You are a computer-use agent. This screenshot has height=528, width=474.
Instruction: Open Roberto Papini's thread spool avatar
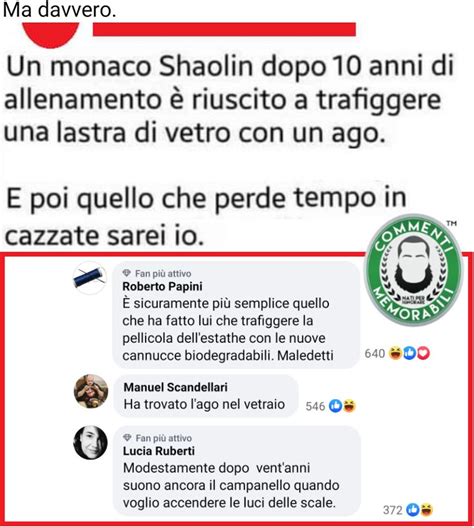[x=90, y=278]
